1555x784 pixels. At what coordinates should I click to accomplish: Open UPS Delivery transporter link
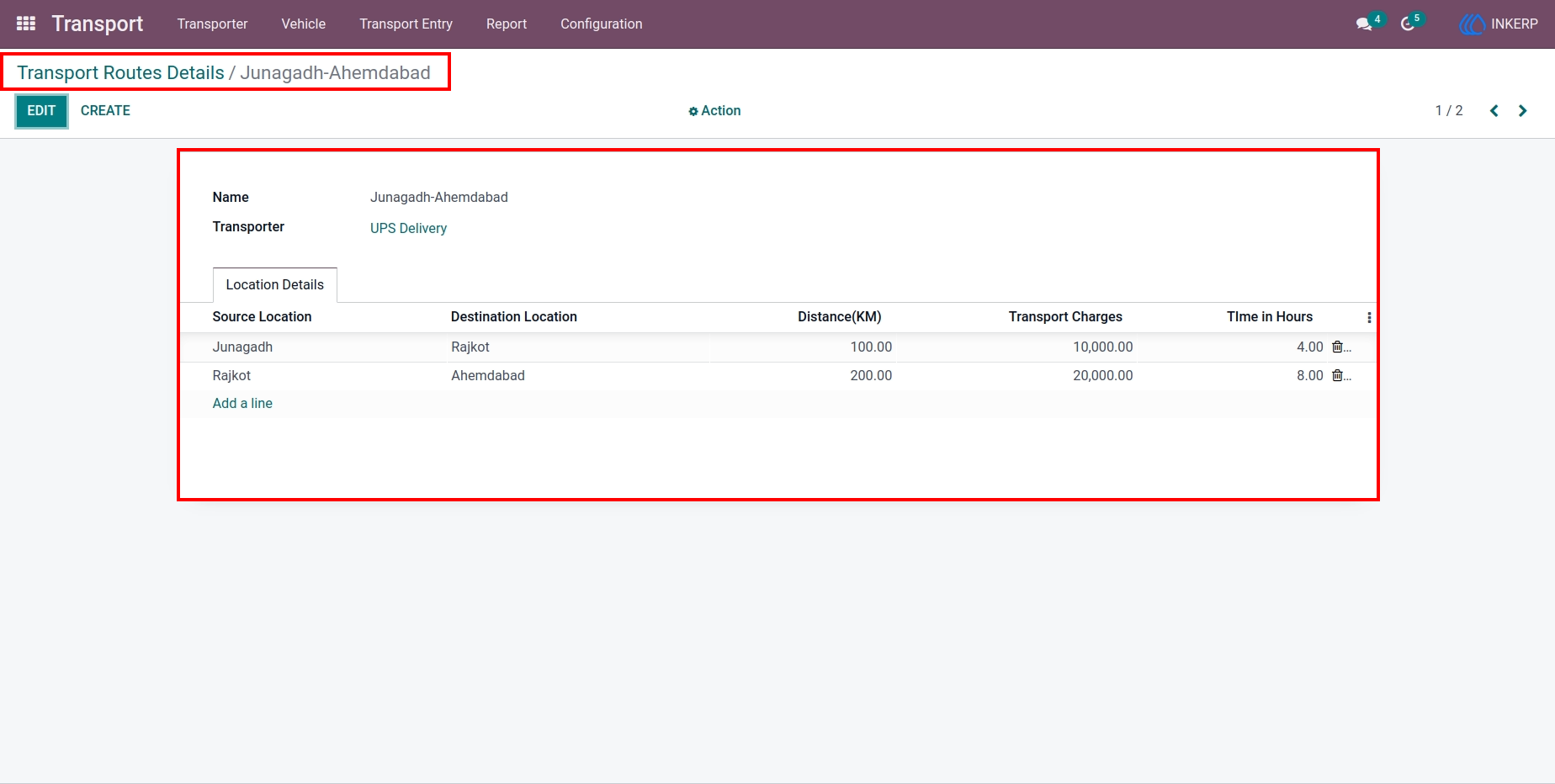click(408, 229)
